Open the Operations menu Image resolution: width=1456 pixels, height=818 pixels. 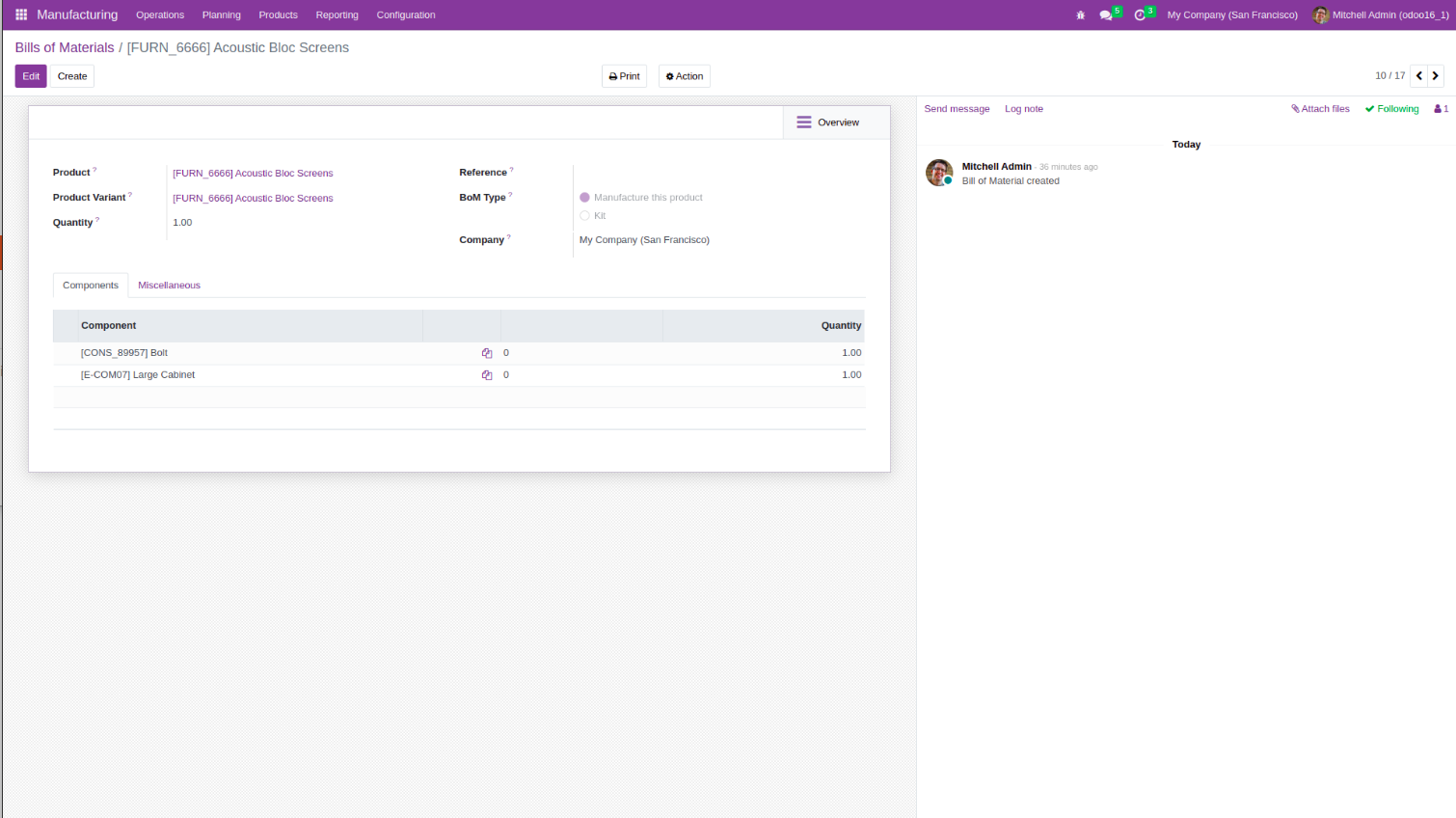coord(160,15)
